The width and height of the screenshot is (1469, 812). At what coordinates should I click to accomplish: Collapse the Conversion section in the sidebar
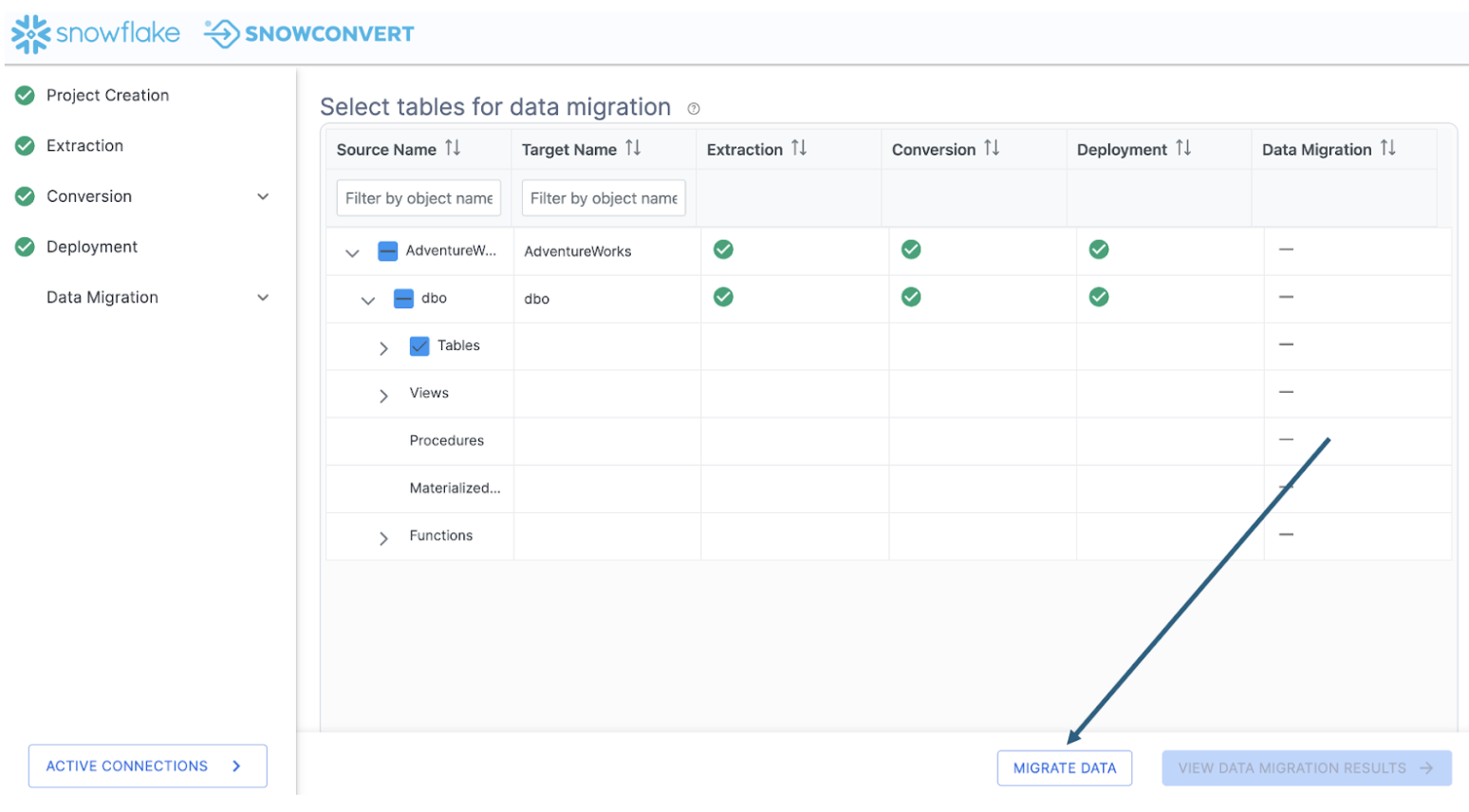[x=263, y=196]
